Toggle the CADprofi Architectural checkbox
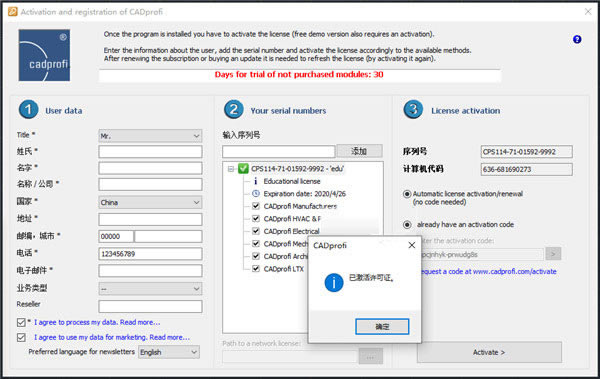600x379 pixels. pyautogui.click(x=256, y=256)
